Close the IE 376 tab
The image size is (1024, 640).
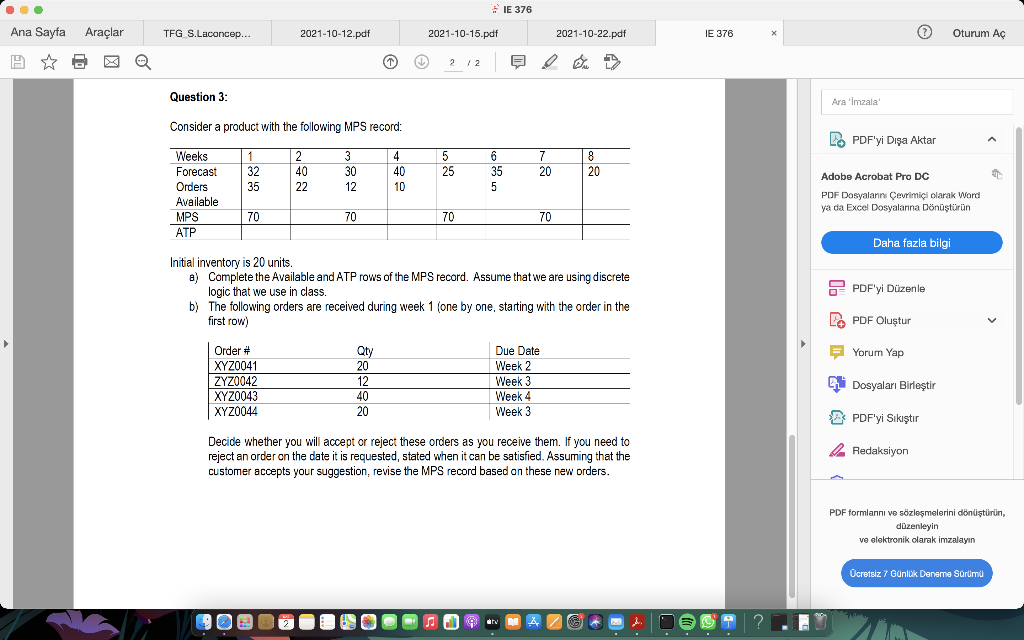pos(774,33)
